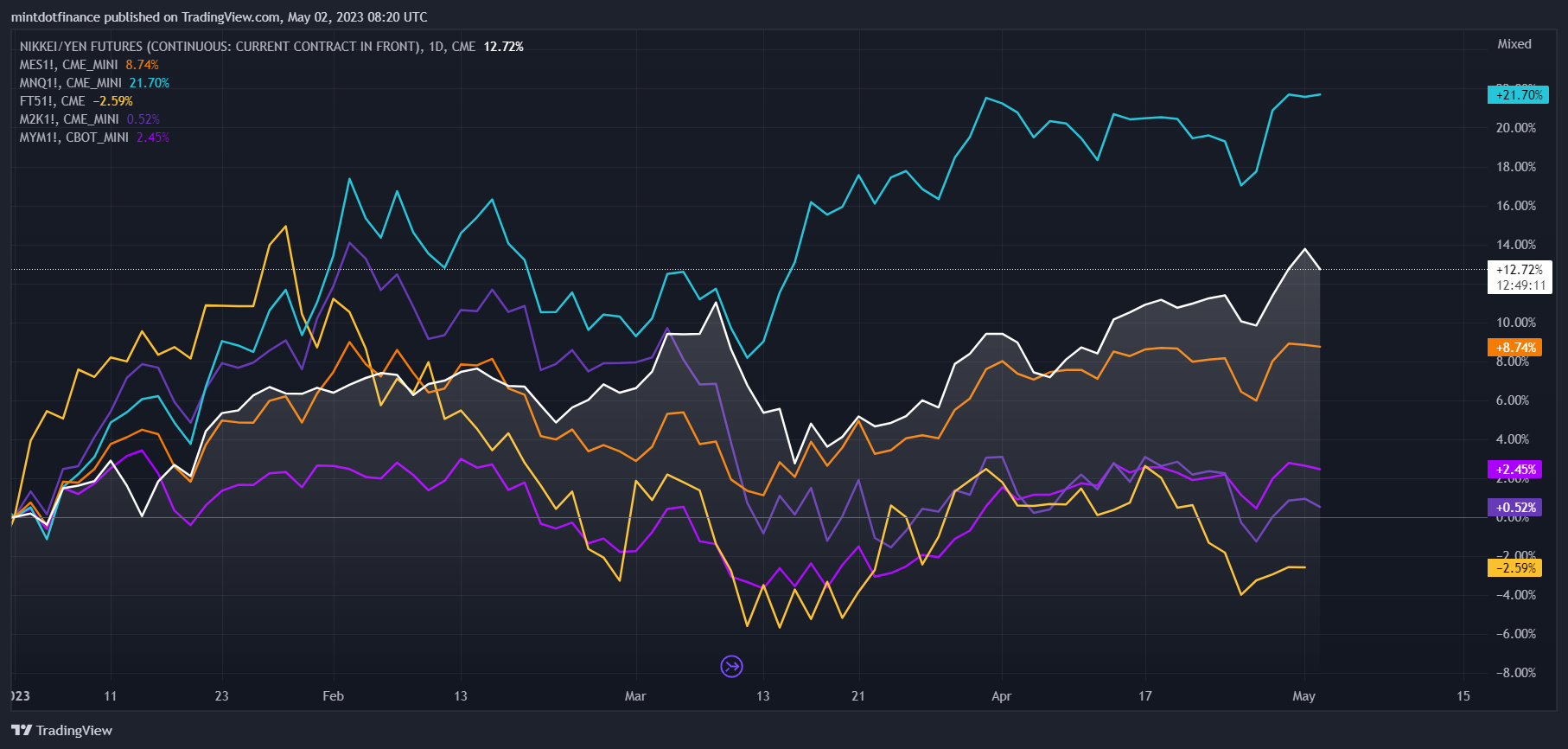This screenshot has height=749, width=1568.
Task: Click the 6.00% axis value
Action: (x=1513, y=400)
